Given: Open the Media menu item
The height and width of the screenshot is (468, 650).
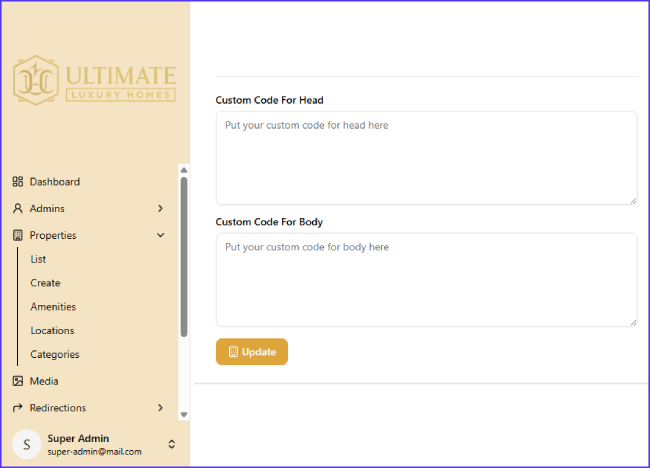Looking at the screenshot, I should click(44, 381).
